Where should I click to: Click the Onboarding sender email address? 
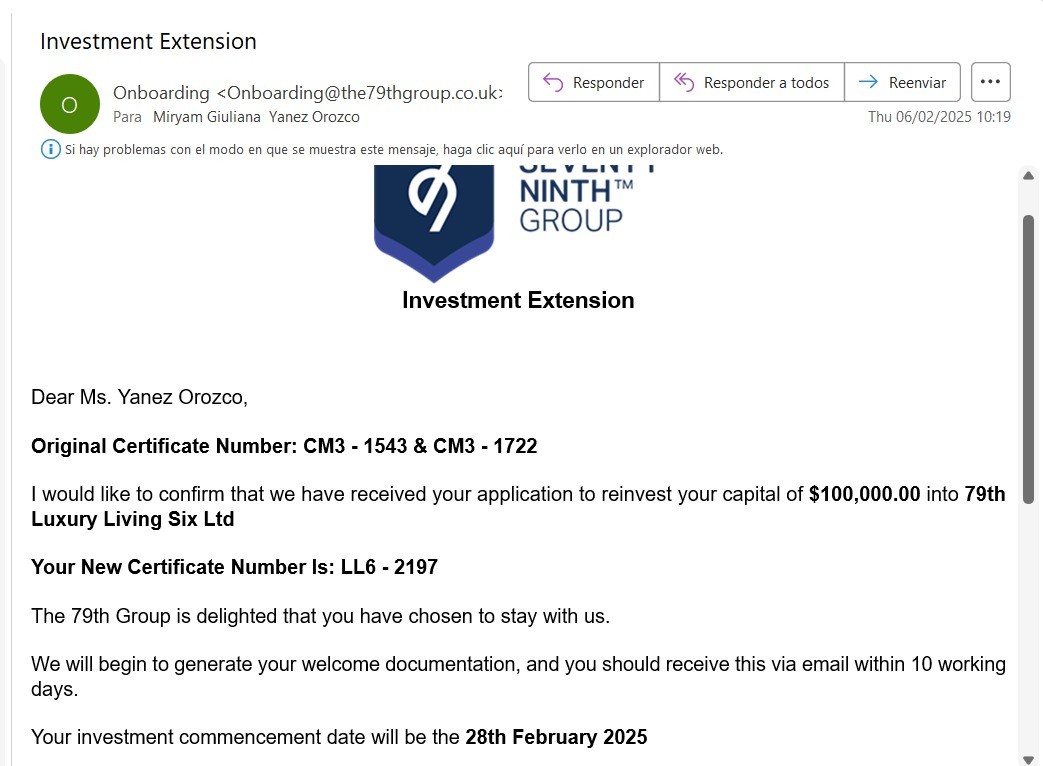tap(361, 93)
